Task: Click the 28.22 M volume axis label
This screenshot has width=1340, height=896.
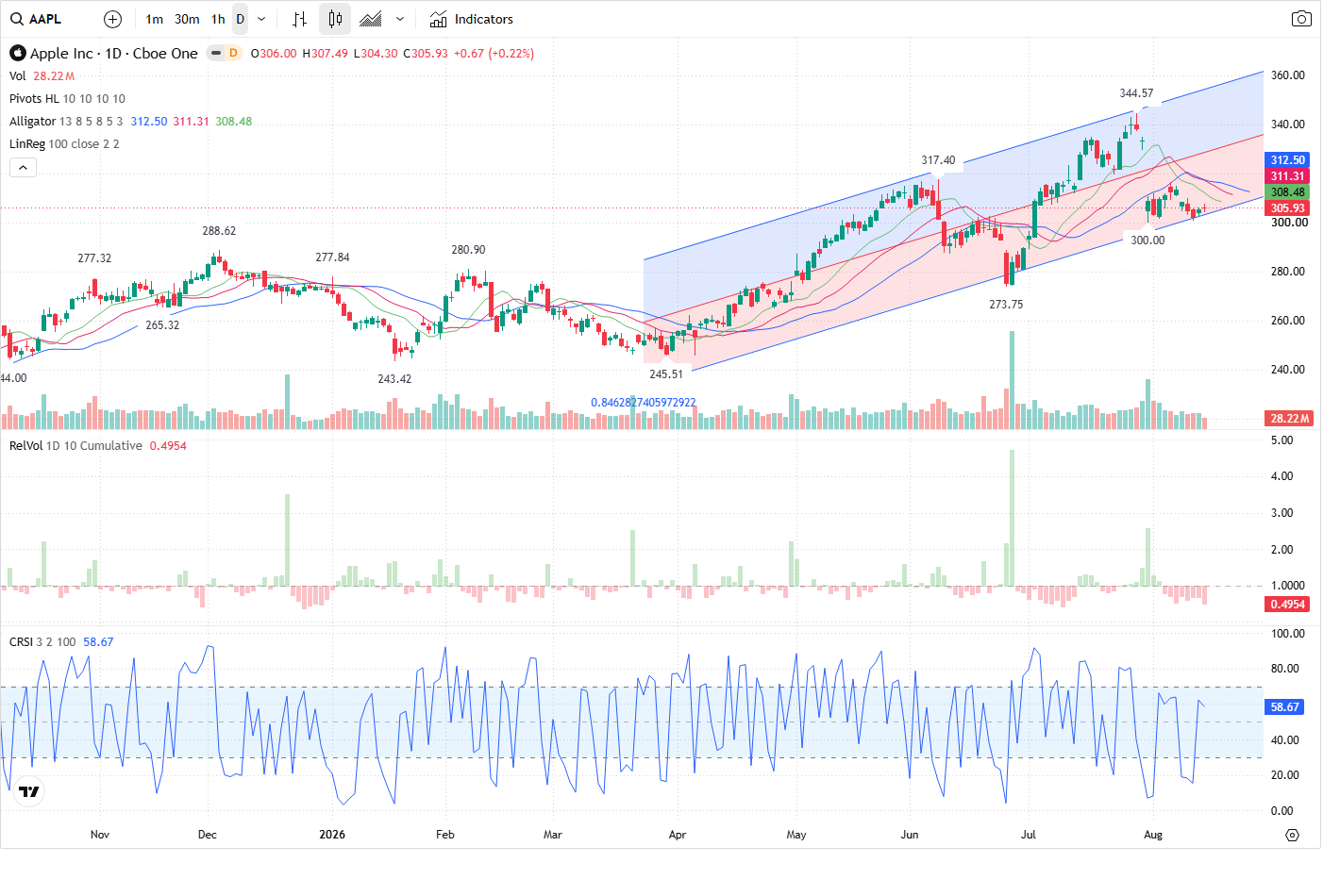Action: 1289,418
